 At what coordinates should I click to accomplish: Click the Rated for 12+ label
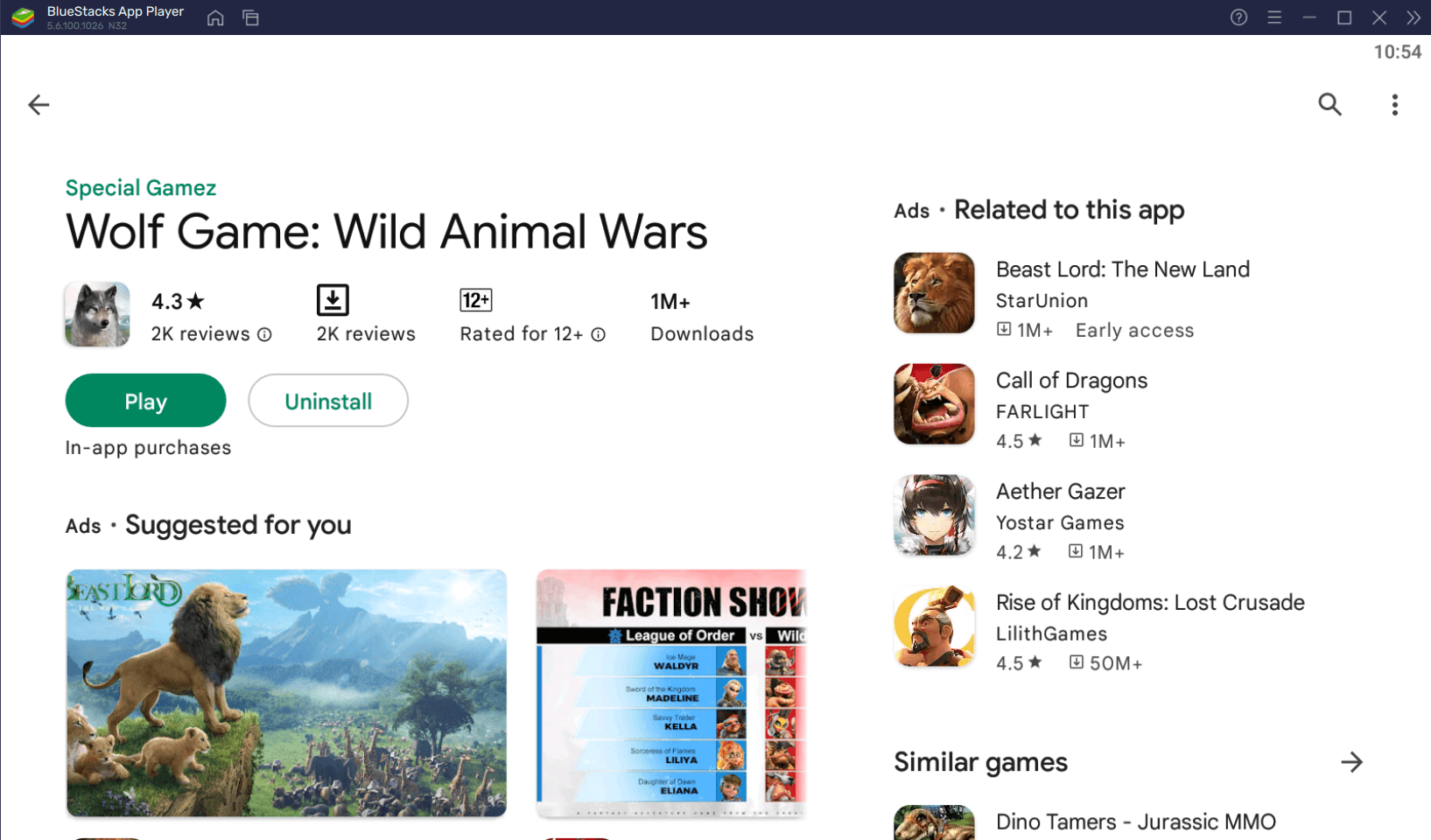(522, 334)
